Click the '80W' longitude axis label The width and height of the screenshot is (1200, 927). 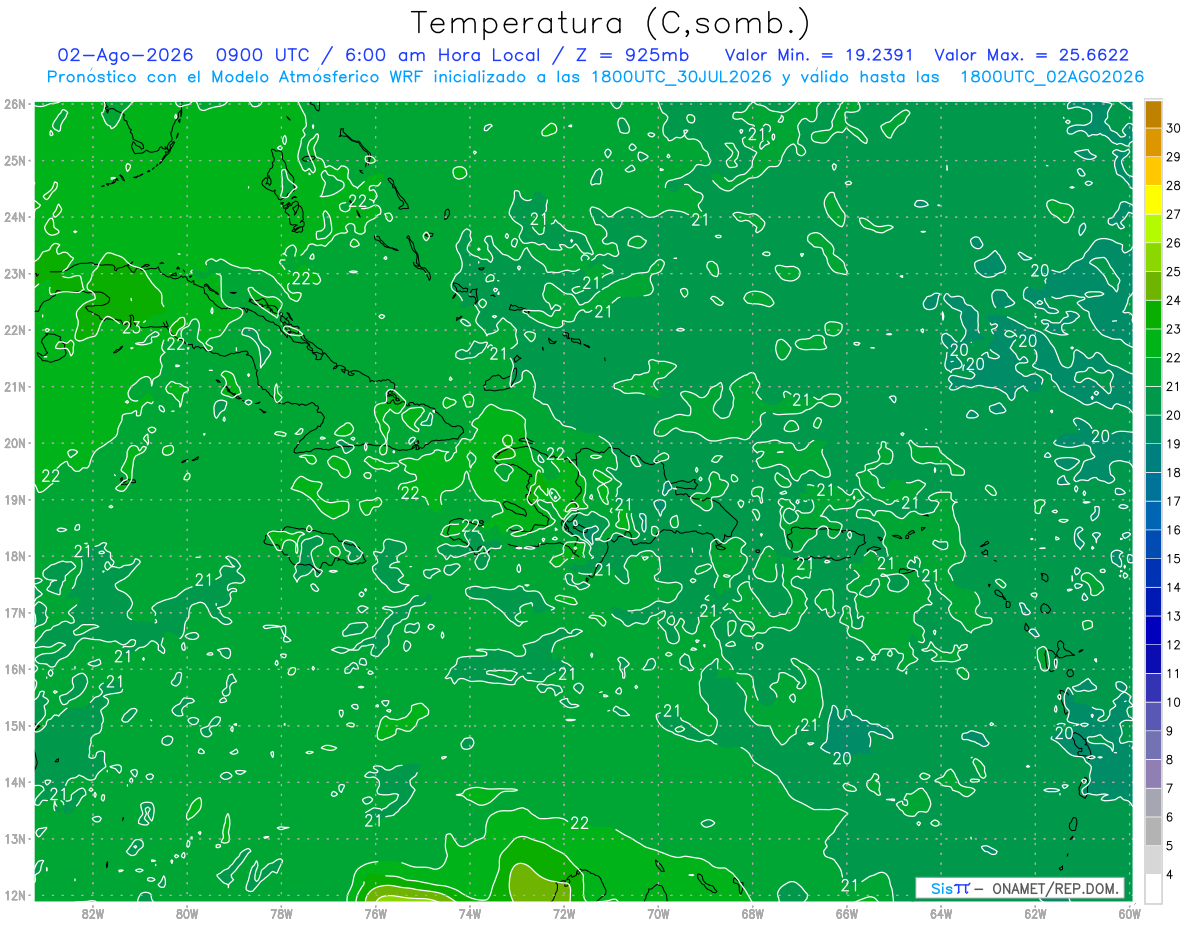coord(187,913)
